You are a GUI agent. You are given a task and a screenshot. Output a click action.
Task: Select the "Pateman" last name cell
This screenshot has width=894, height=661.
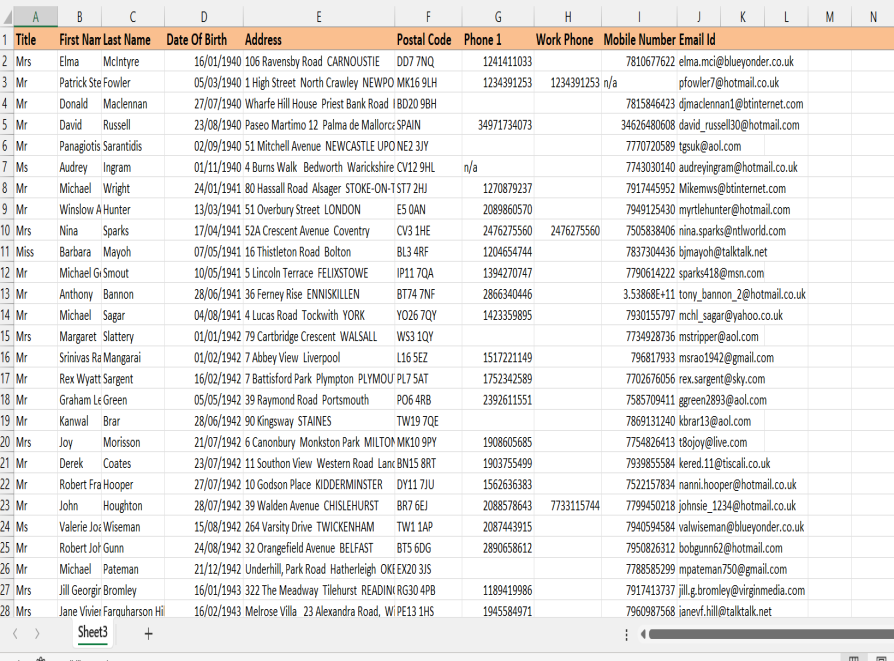pos(133,569)
